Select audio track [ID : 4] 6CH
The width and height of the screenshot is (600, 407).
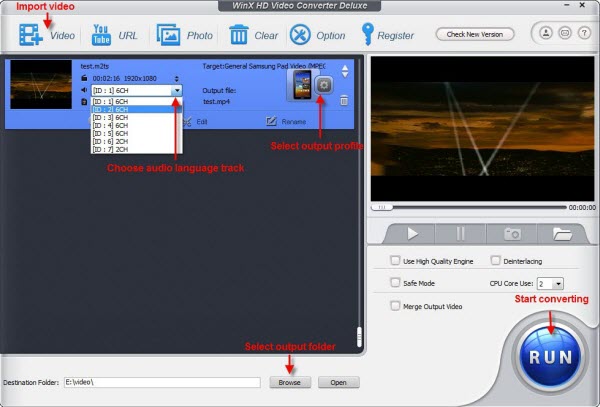(136, 125)
